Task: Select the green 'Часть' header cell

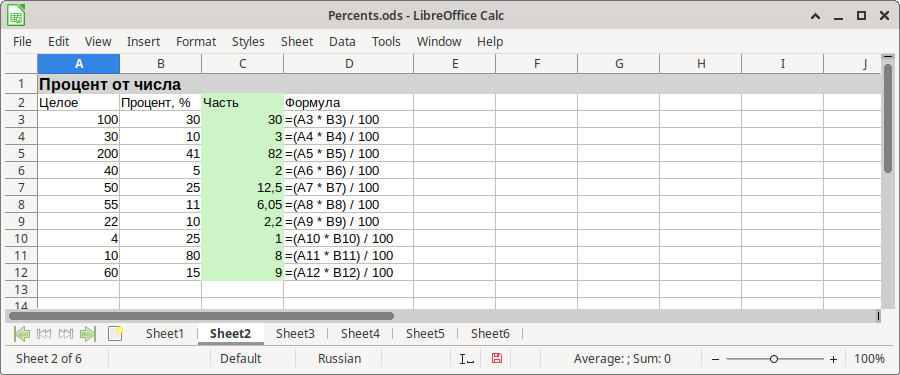Action: click(243, 102)
